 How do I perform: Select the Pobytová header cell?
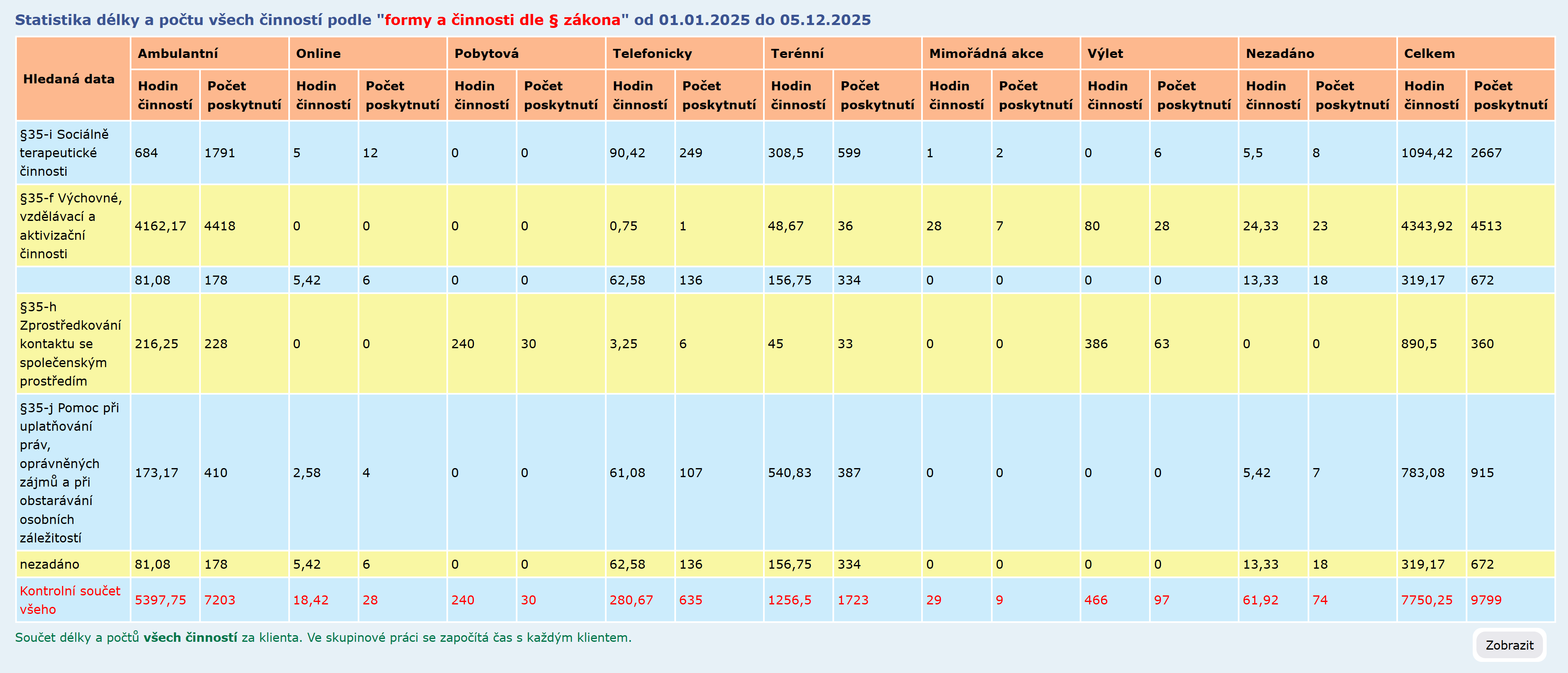click(486, 53)
